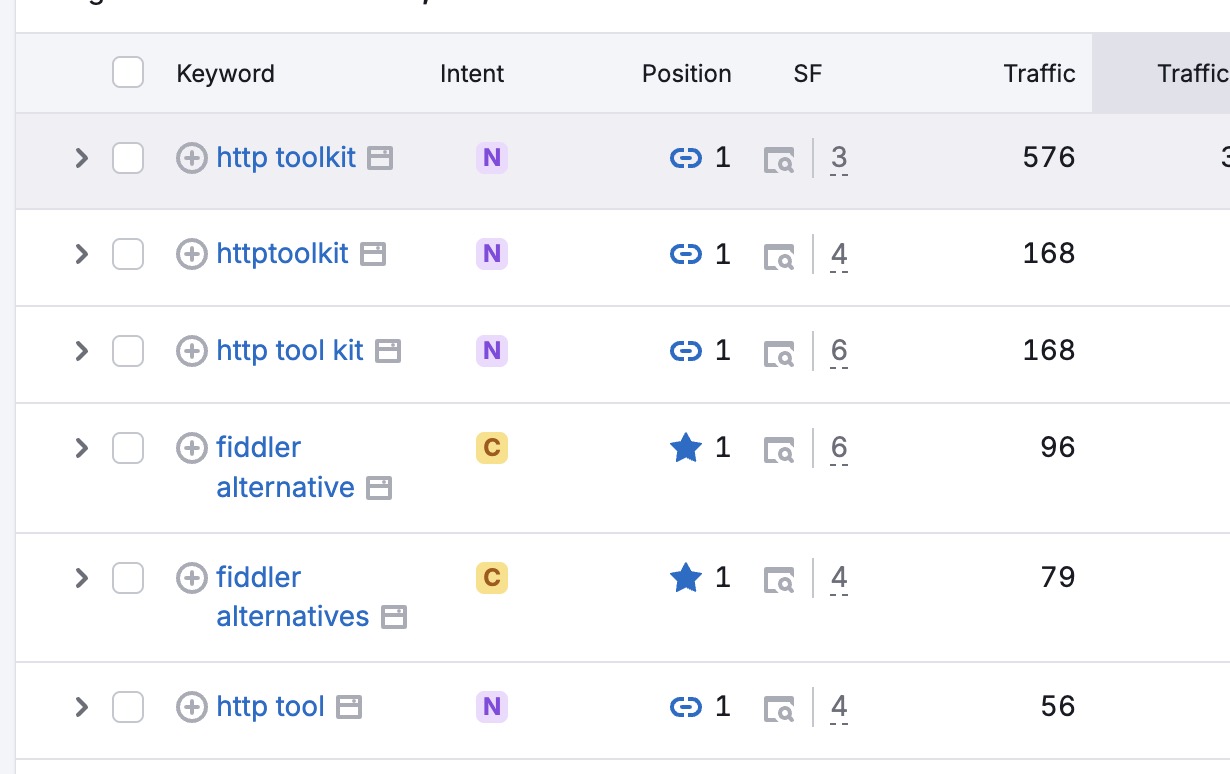Select the 'http toolkit' row checkbox
This screenshot has width=1230, height=774.
point(128,158)
